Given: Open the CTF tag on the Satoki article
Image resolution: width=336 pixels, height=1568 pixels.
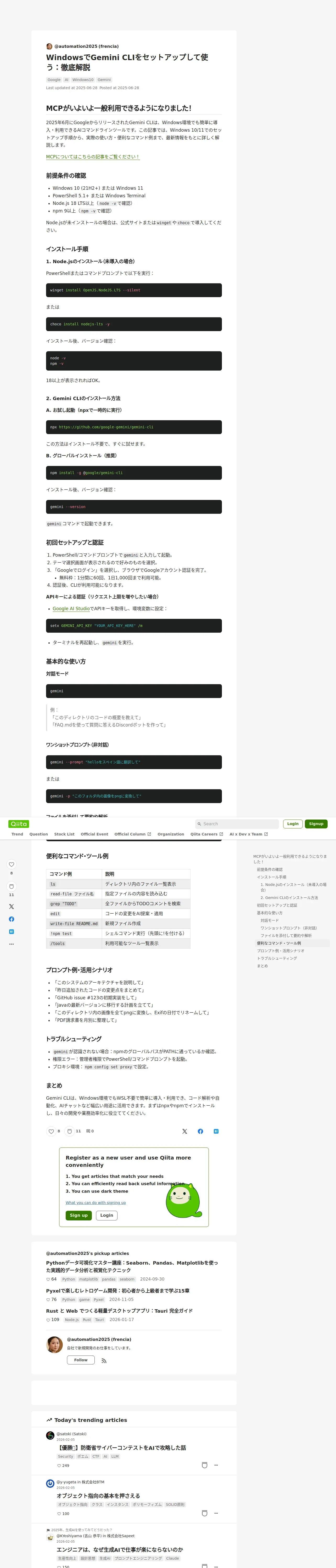Looking at the screenshot, I should (x=96, y=1457).
